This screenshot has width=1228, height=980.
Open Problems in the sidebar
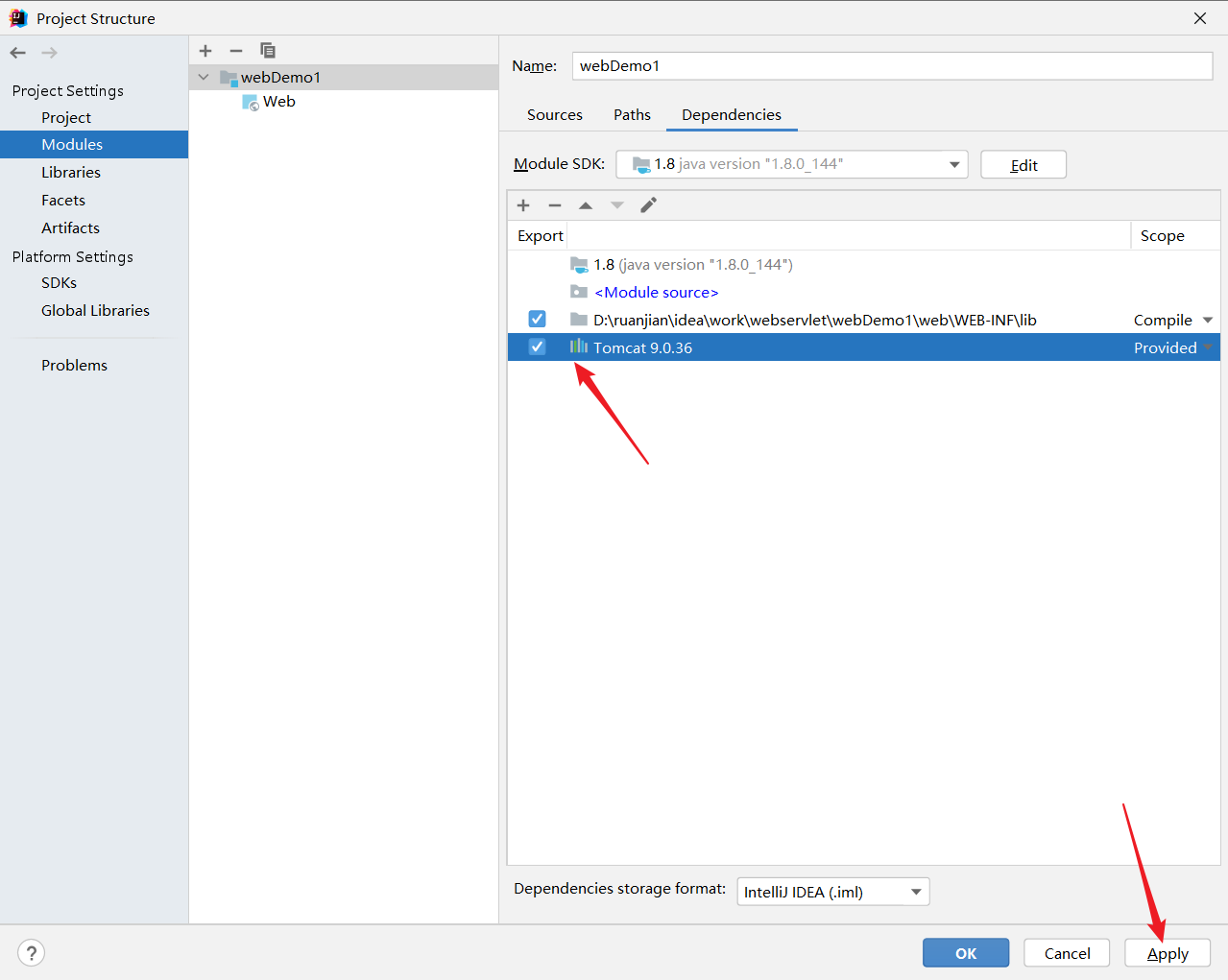click(74, 365)
